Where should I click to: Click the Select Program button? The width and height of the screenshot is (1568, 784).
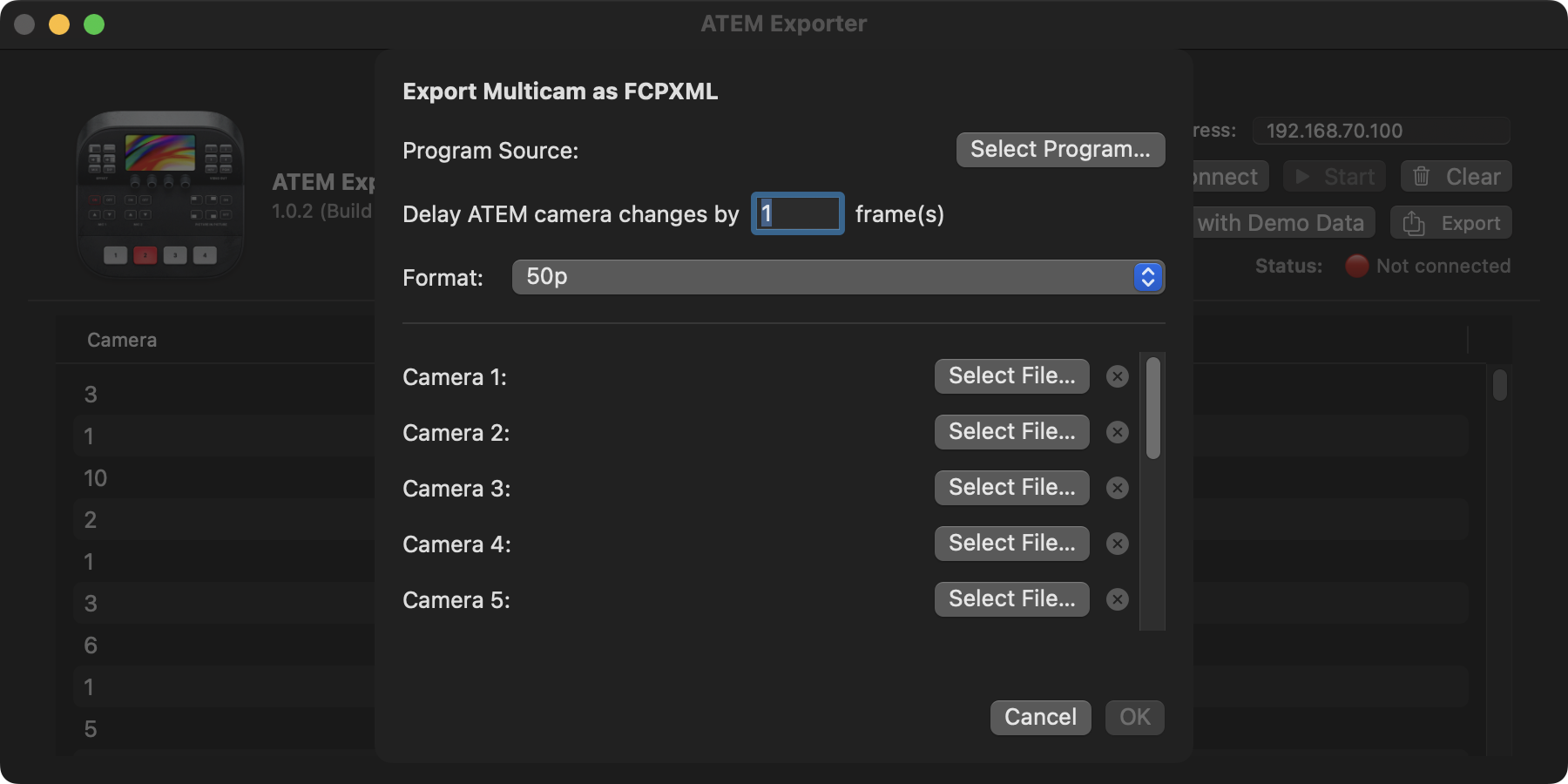click(x=1060, y=150)
